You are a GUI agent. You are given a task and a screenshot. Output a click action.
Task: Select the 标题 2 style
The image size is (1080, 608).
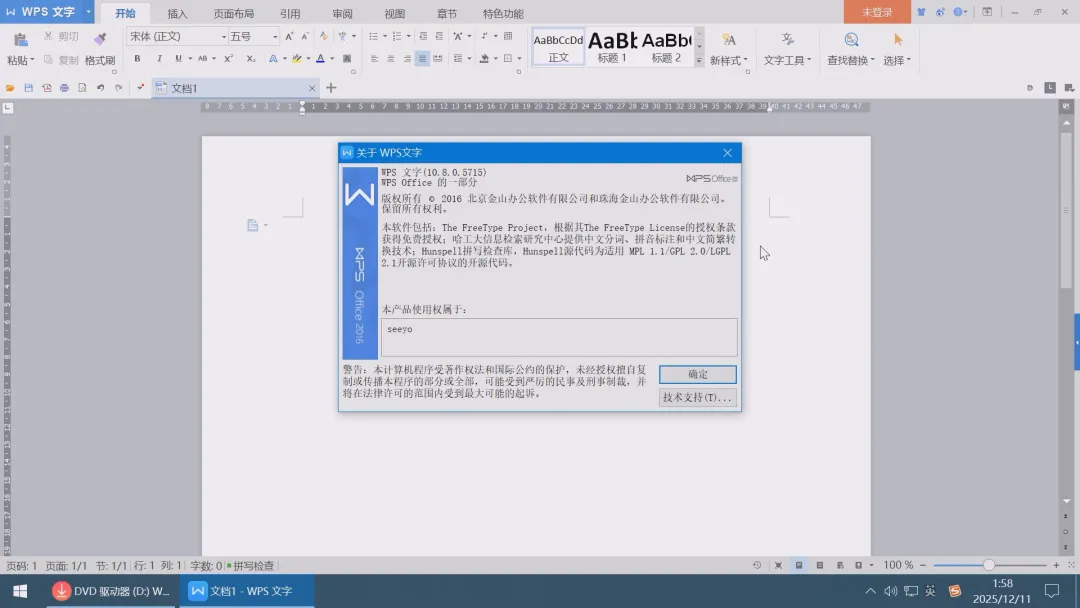[x=666, y=48]
